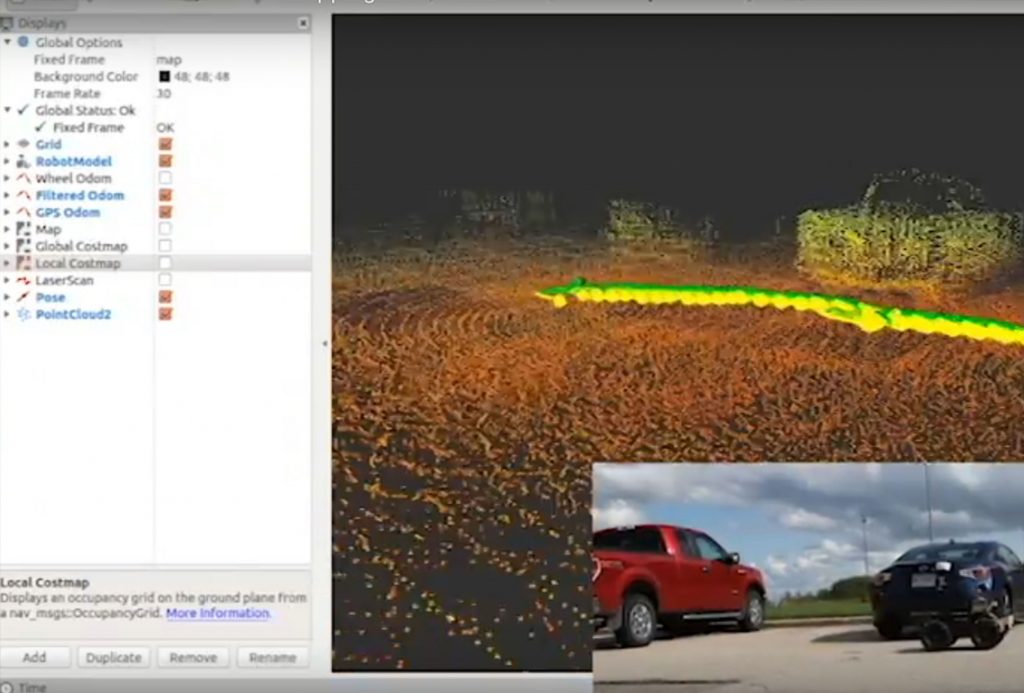Click the Background Color black swatch
The width and height of the screenshot is (1024, 693).
[x=164, y=76]
